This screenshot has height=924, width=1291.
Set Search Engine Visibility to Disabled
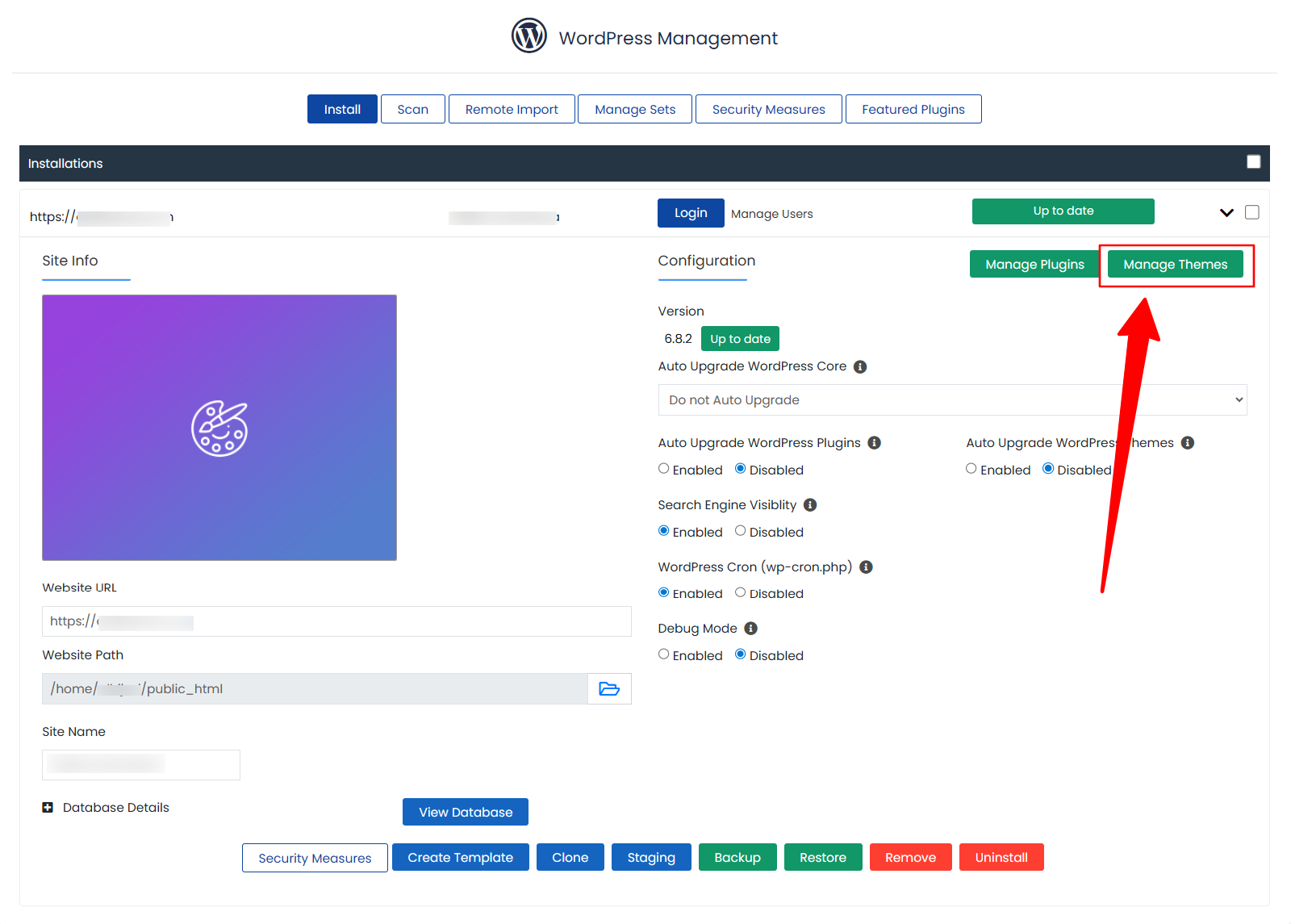coord(741,531)
